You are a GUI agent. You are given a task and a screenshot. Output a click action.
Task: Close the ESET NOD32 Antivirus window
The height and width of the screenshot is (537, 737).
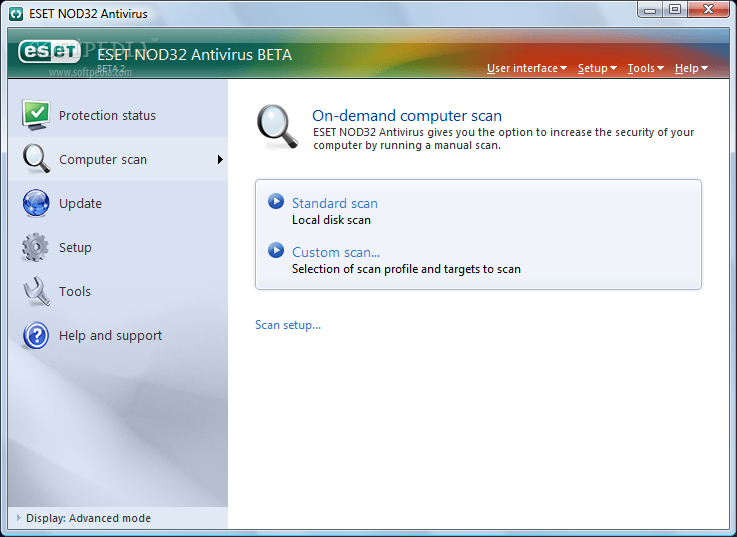pos(709,10)
